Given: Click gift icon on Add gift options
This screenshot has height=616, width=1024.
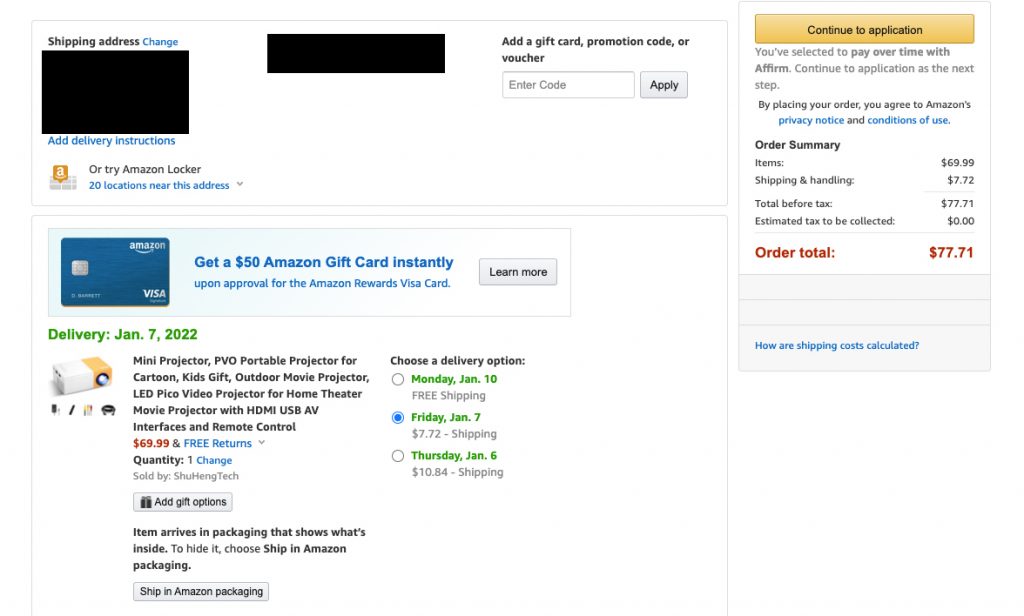Looking at the screenshot, I should click(x=146, y=502).
